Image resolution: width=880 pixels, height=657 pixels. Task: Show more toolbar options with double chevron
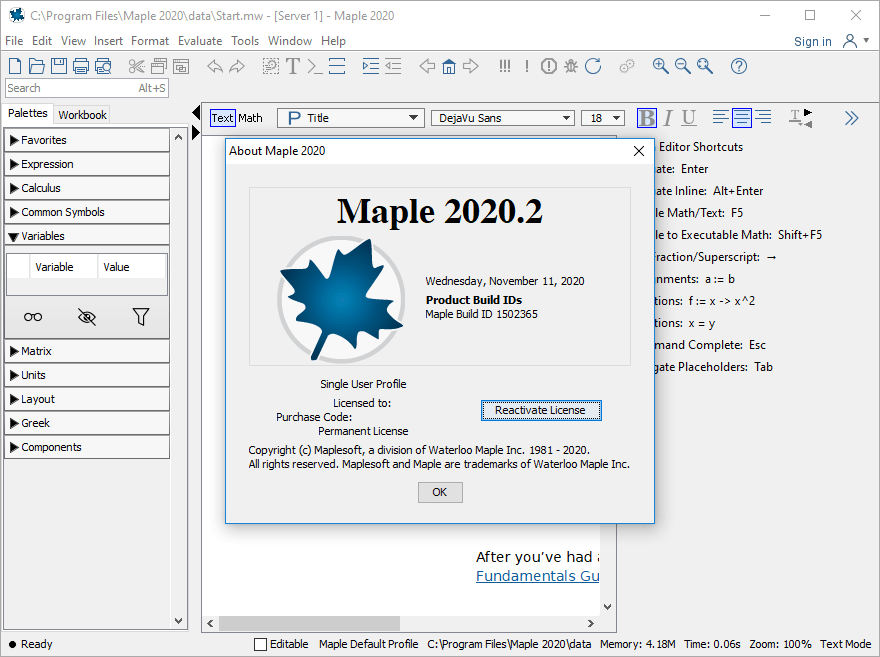851,118
